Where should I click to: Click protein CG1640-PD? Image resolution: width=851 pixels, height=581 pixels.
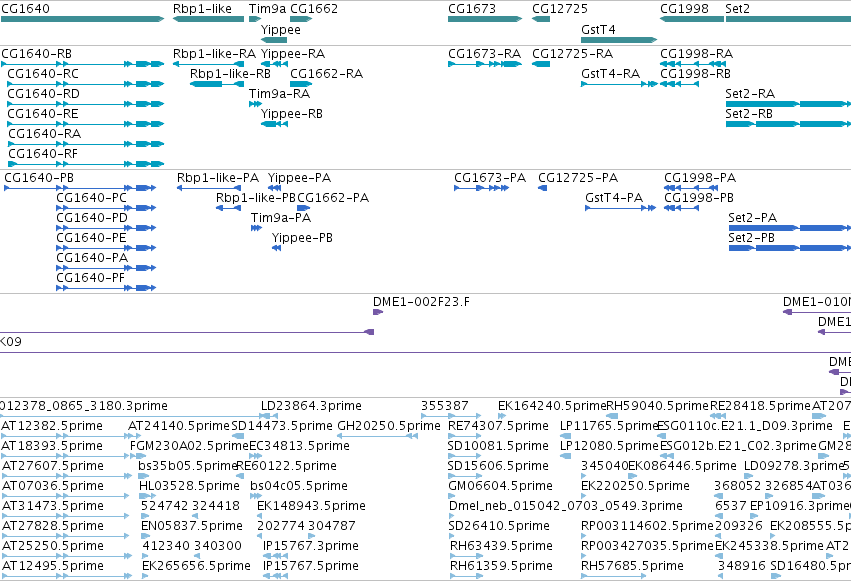point(106,228)
